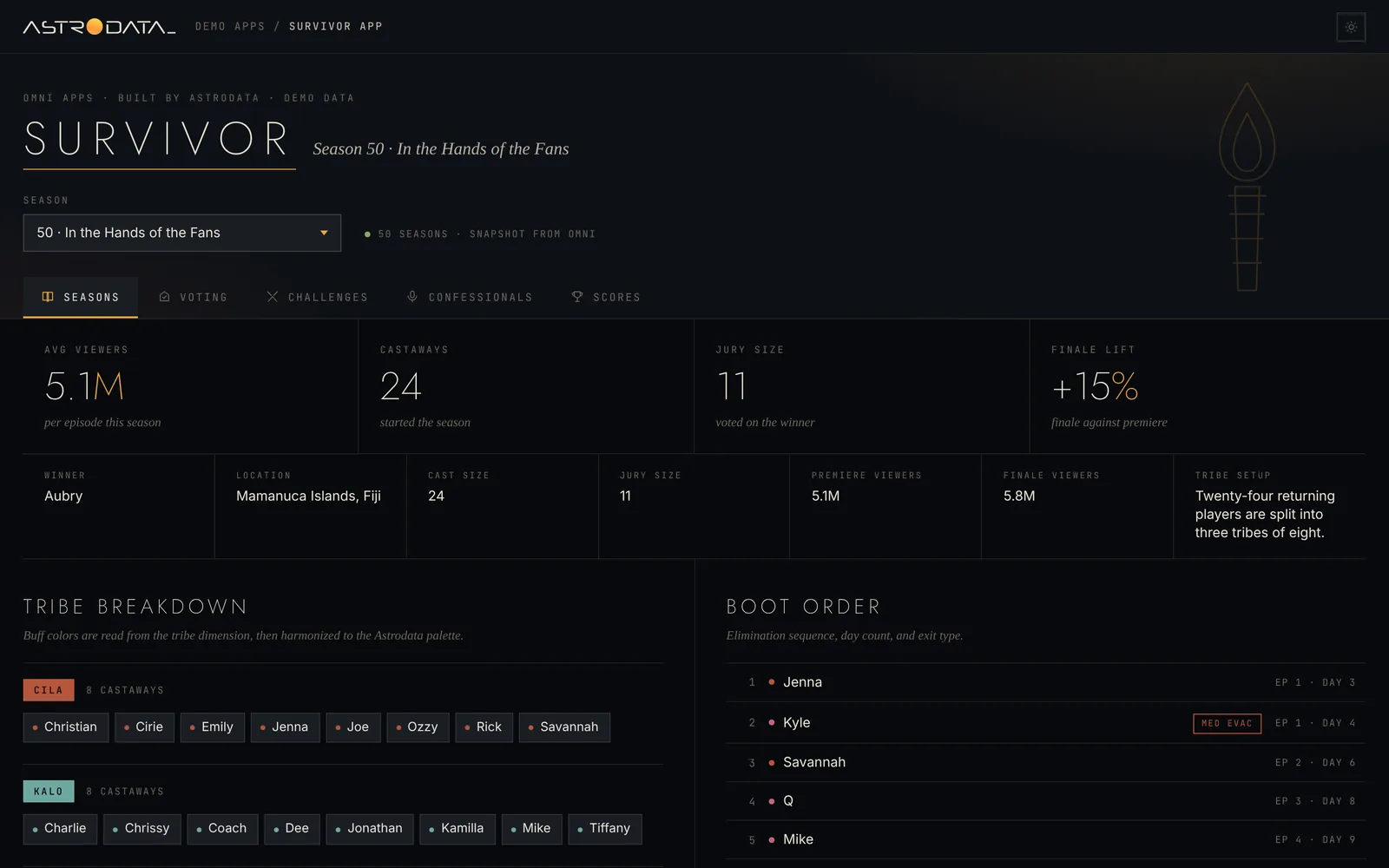Viewport: 1389px width, 868px height.
Task: Select the Emily castaway chip
Action: click(x=213, y=727)
